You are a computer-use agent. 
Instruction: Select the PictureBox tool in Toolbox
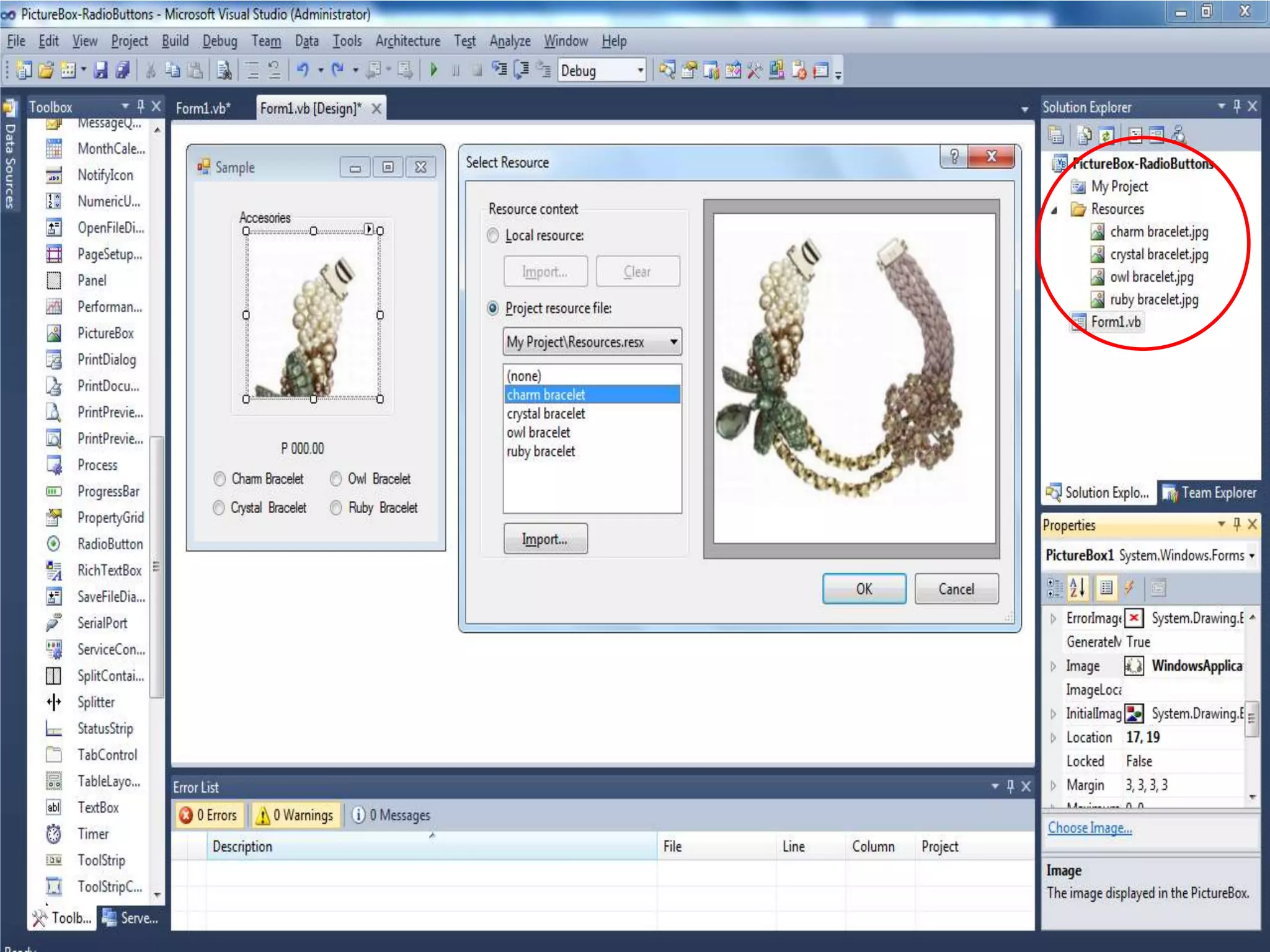click(105, 333)
